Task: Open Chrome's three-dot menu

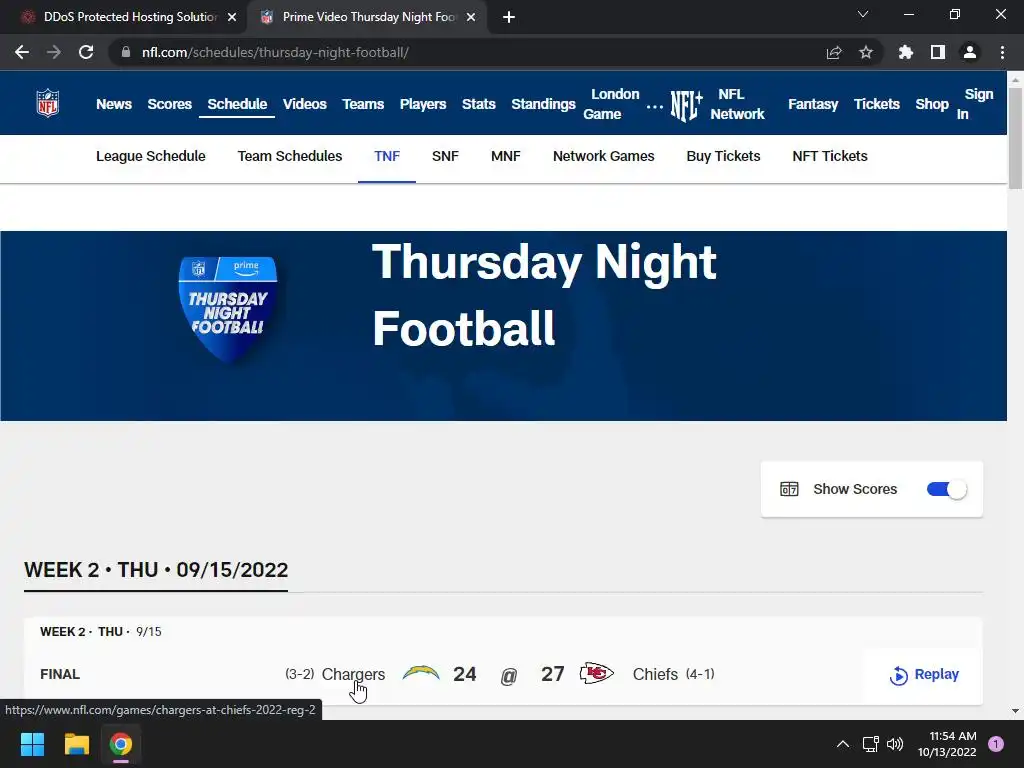Action: tap(1002, 52)
